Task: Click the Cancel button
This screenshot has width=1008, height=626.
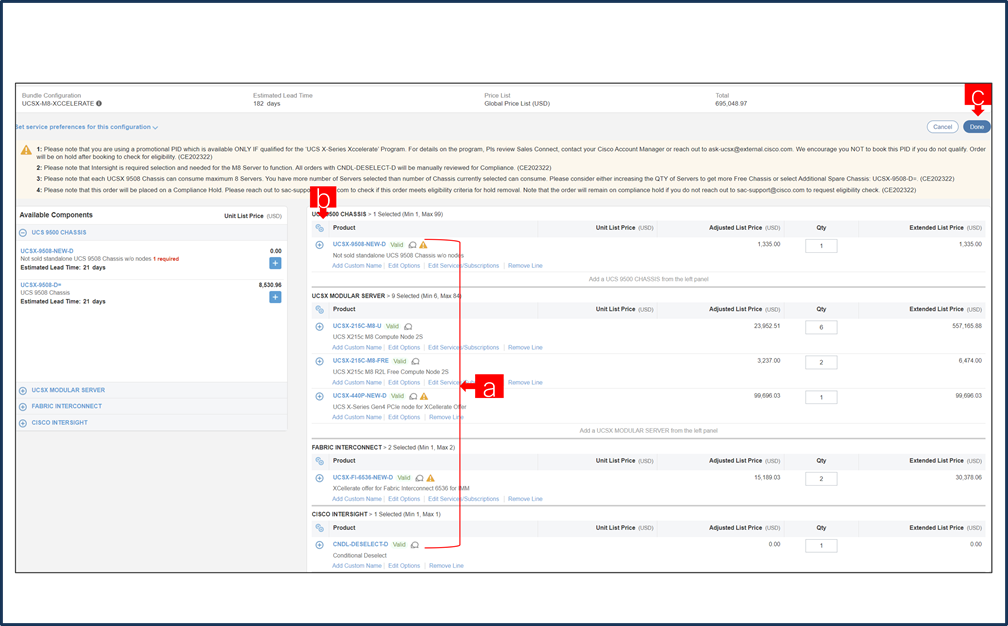Action: coord(942,127)
